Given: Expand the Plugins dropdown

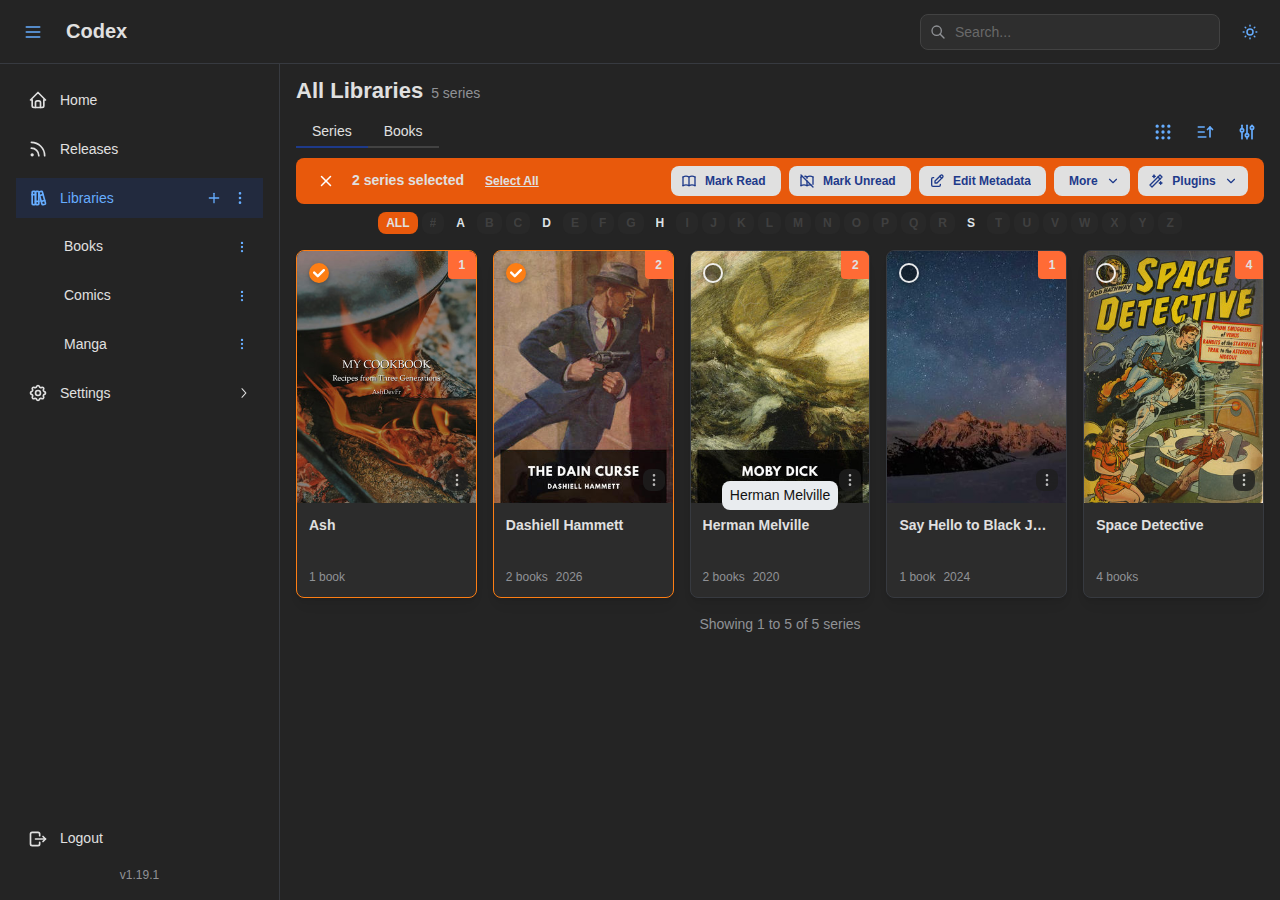Looking at the screenshot, I should click(x=1193, y=181).
